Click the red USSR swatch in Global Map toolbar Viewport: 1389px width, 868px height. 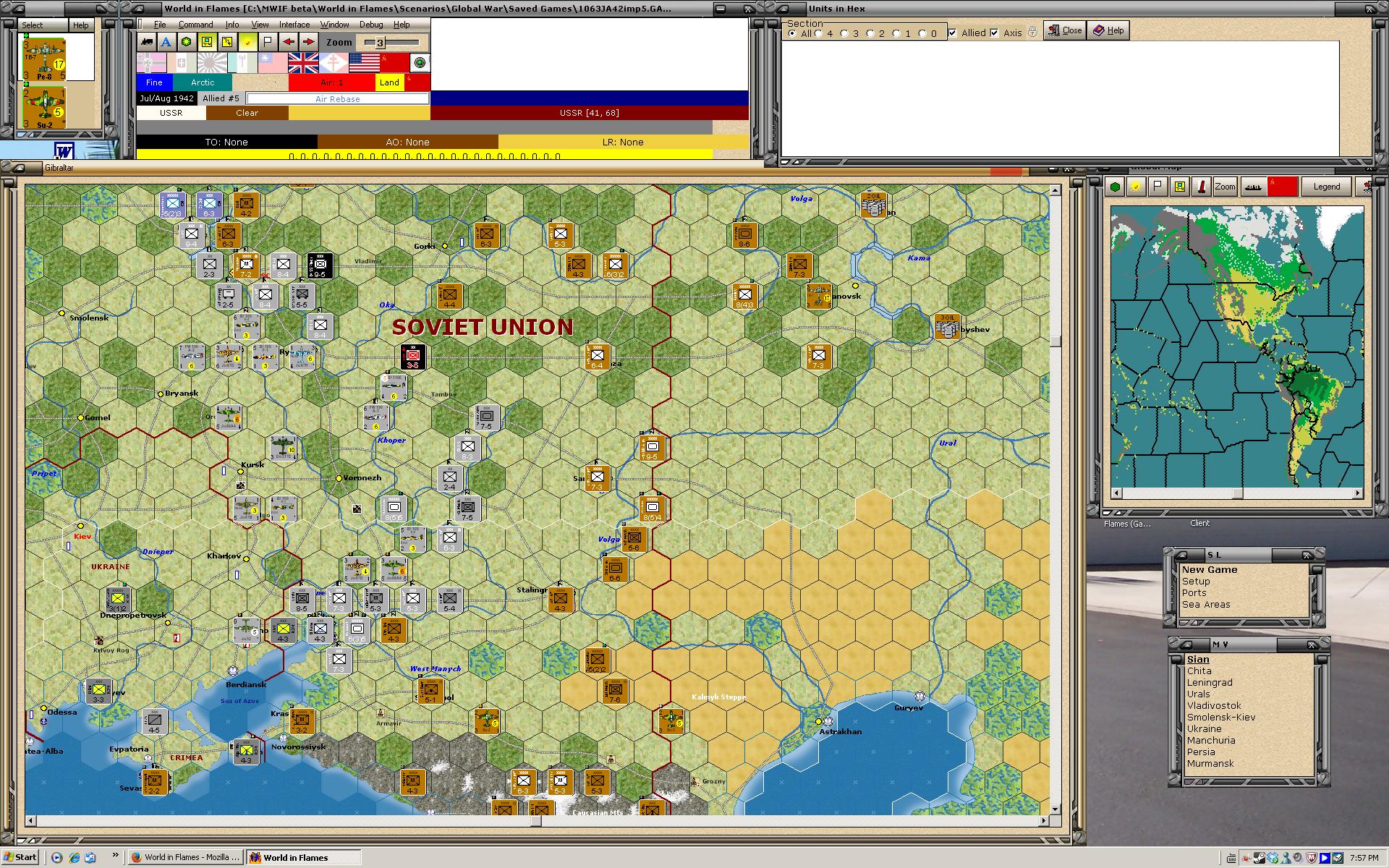point(1282,187)
